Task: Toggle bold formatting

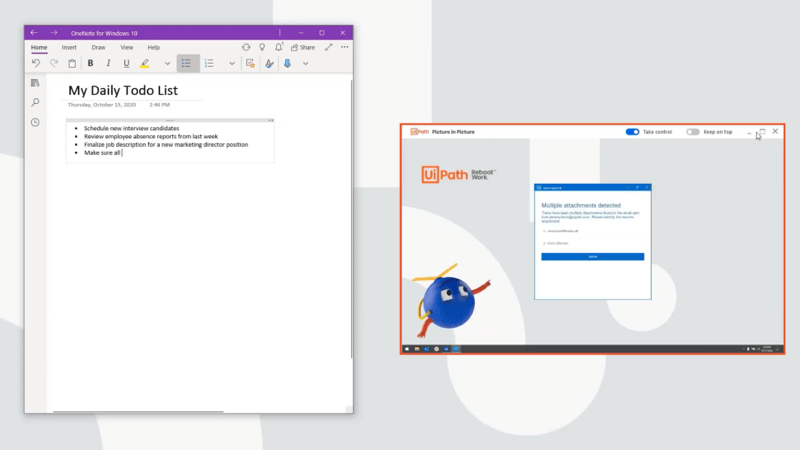Action: 90,63
